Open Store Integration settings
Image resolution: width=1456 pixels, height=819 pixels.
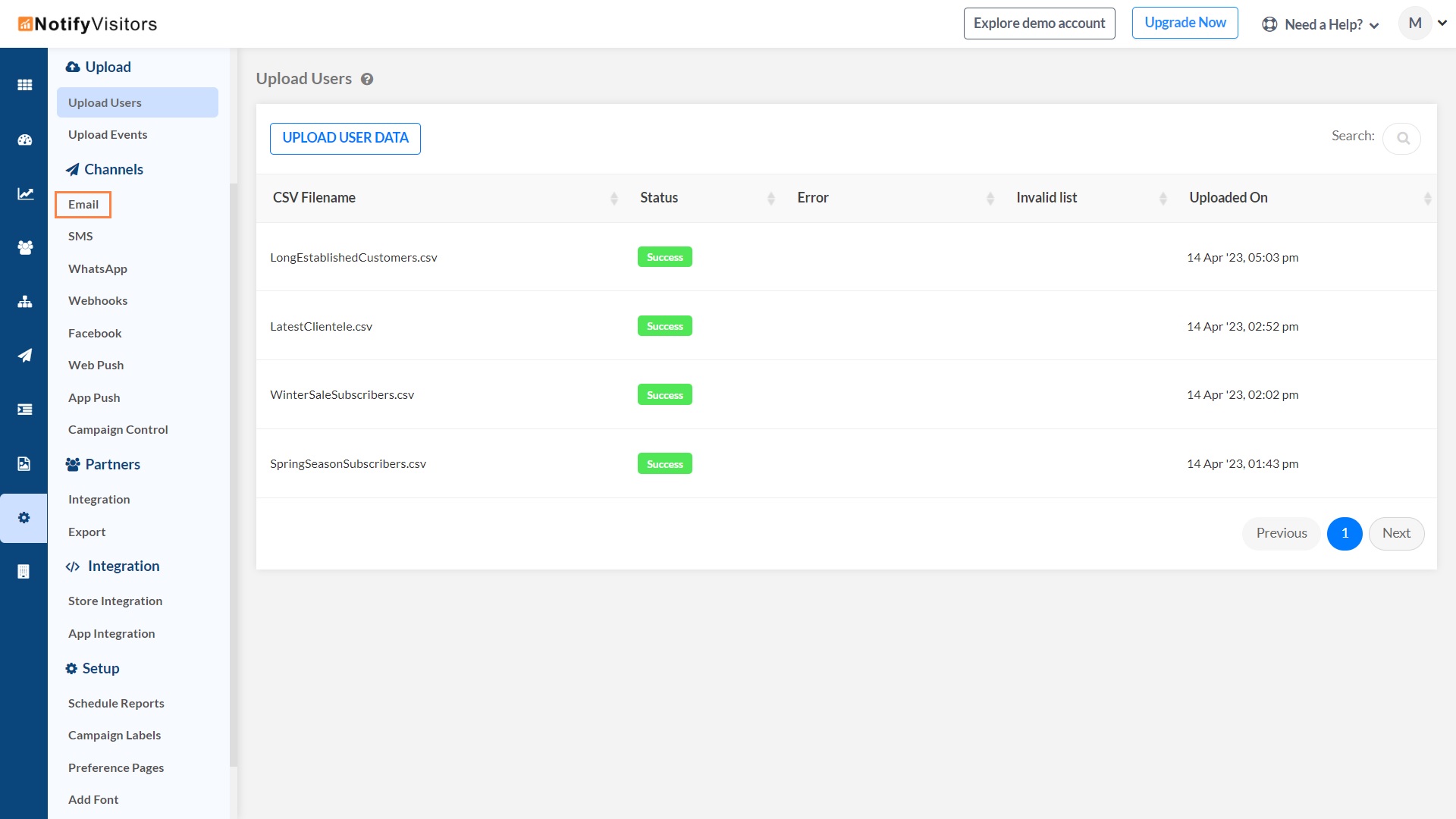115,601
